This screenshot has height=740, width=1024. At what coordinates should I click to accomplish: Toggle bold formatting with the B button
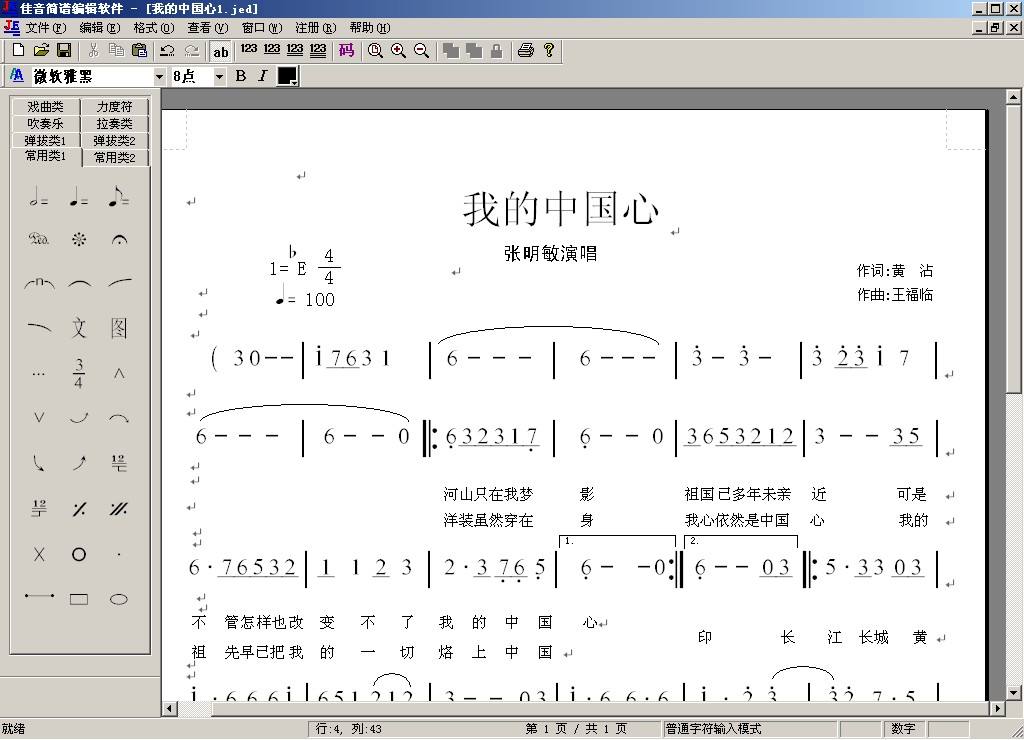click(240, 75)
